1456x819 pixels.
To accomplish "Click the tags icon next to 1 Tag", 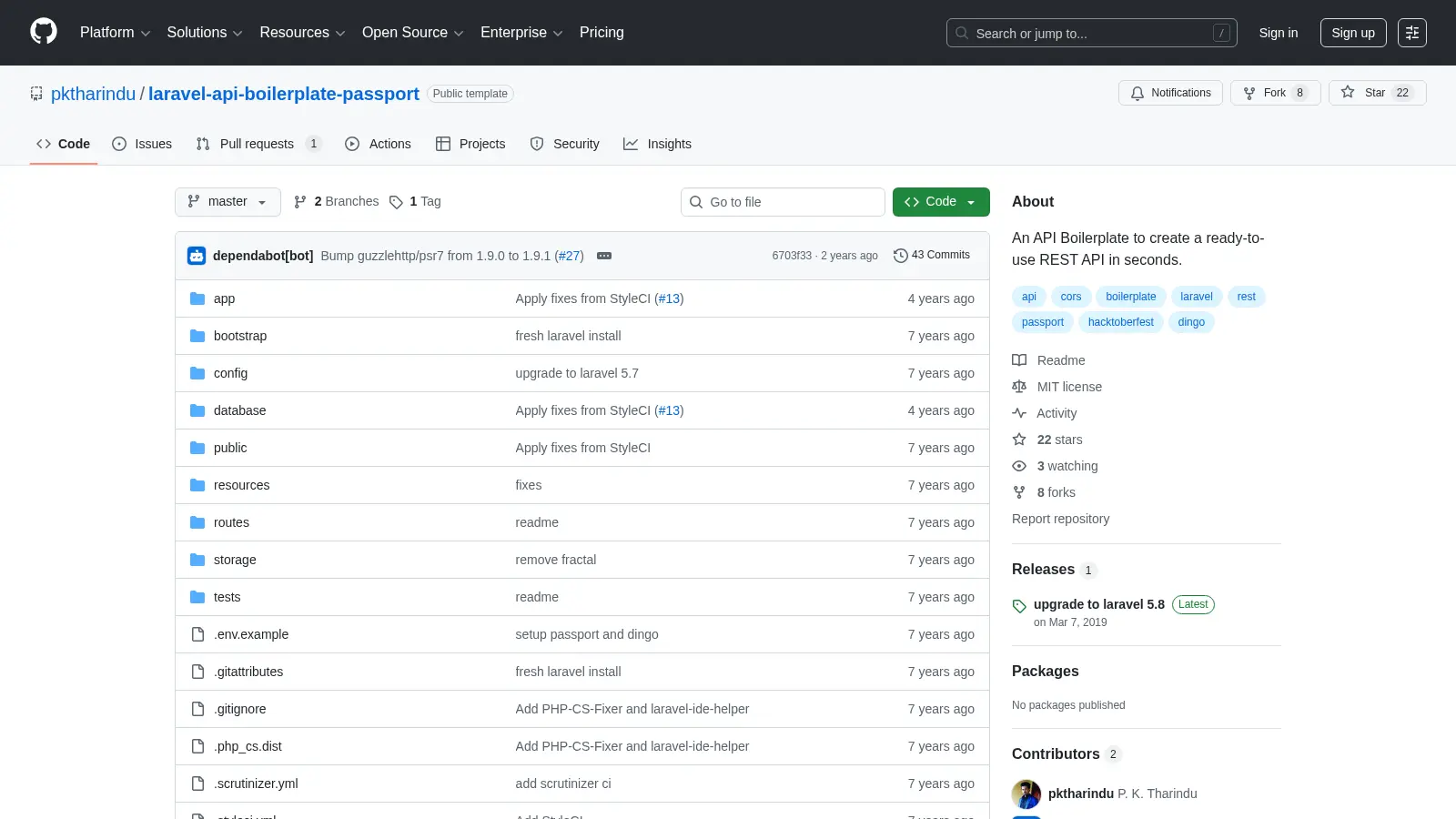I will (x=396, y=202).
